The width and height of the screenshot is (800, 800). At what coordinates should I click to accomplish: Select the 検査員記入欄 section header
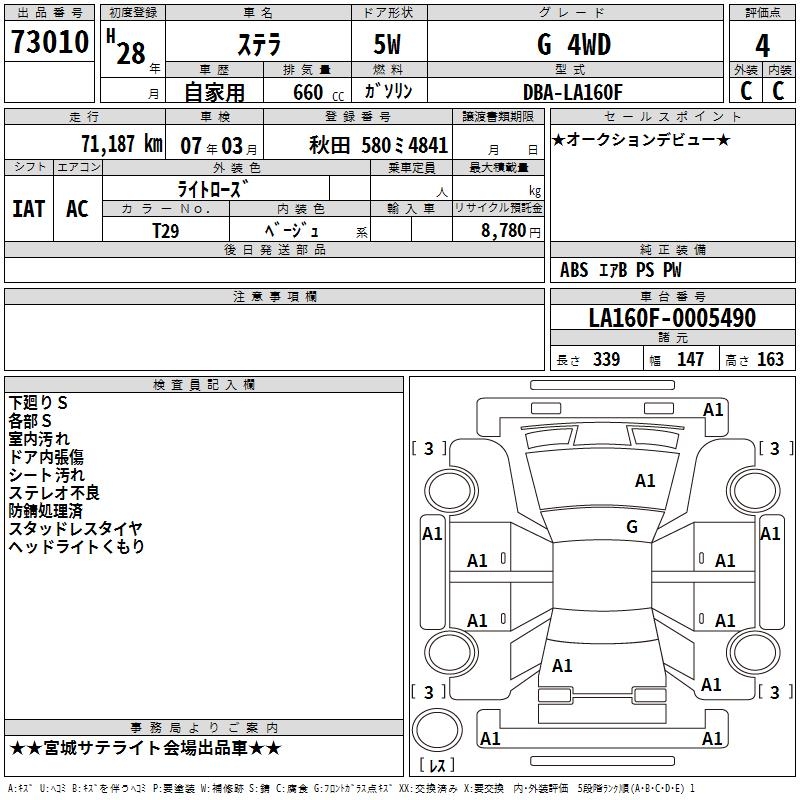click(204, 385)
